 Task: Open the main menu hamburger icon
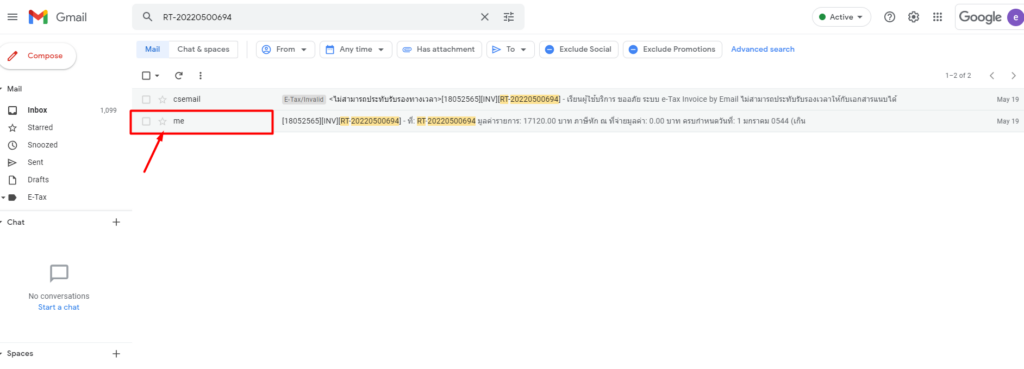[x=12, y=17]
